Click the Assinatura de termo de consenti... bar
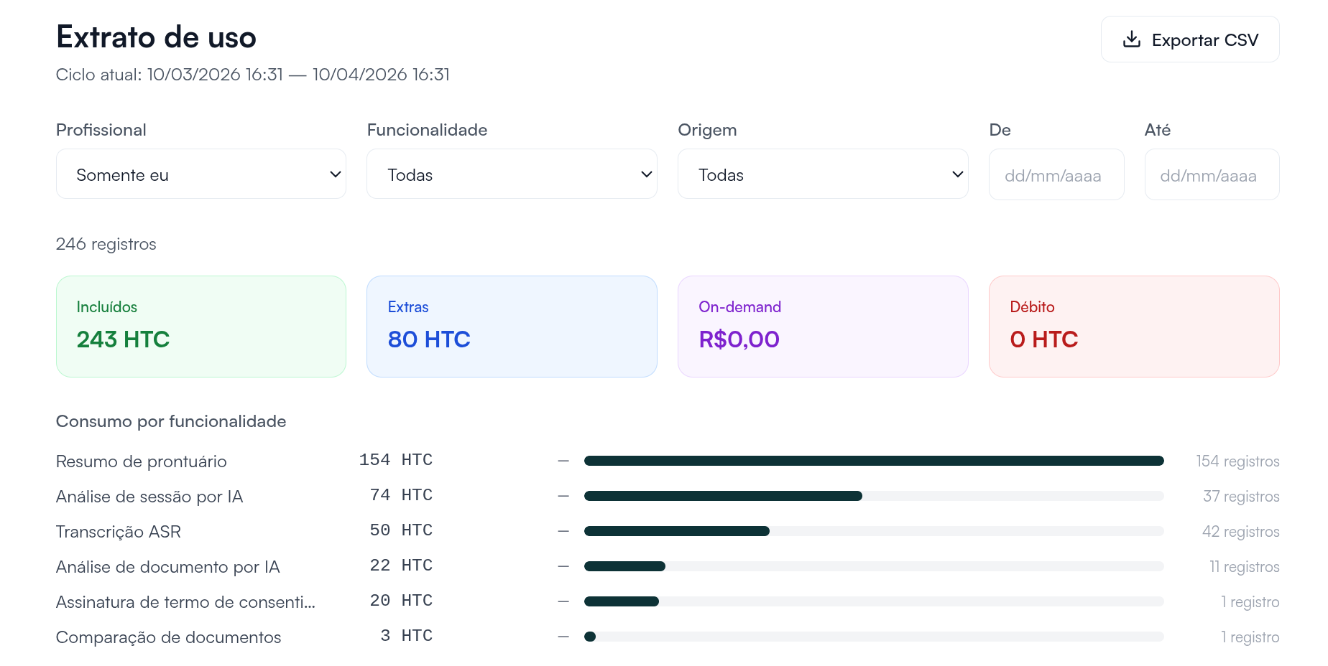 click(874, 601)
